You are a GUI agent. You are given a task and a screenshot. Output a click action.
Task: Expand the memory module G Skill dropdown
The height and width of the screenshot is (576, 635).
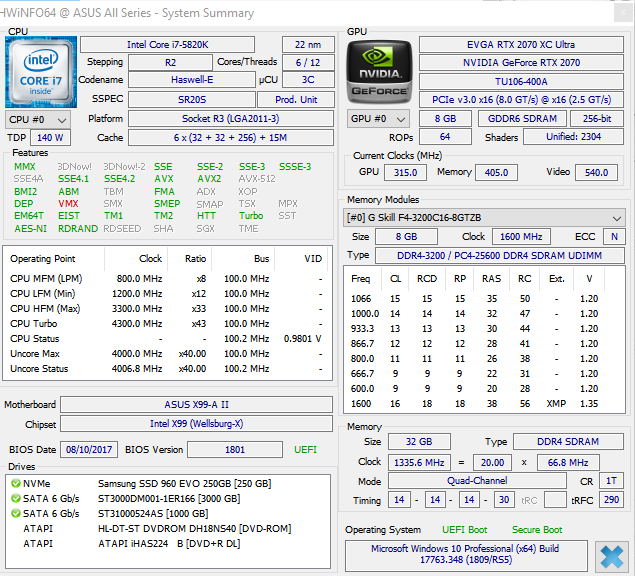[484, 218]
